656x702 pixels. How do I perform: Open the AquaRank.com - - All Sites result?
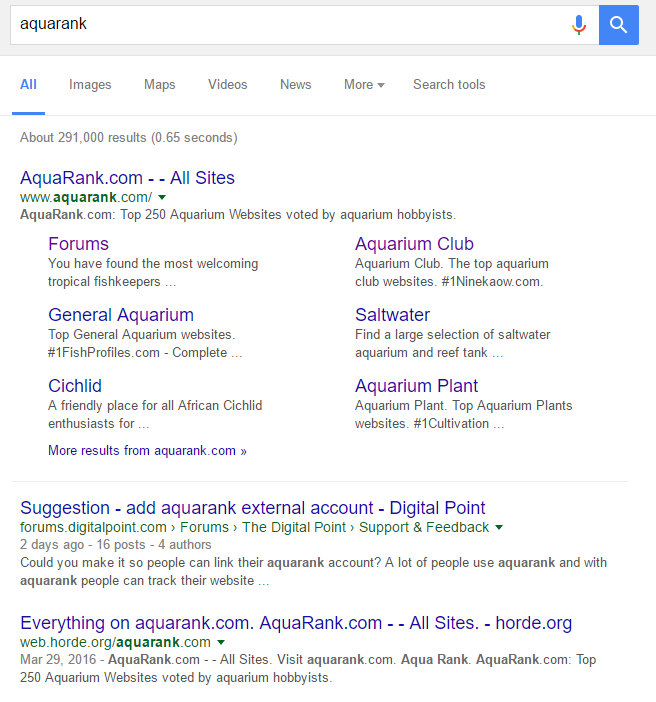[x=127, y=178]
